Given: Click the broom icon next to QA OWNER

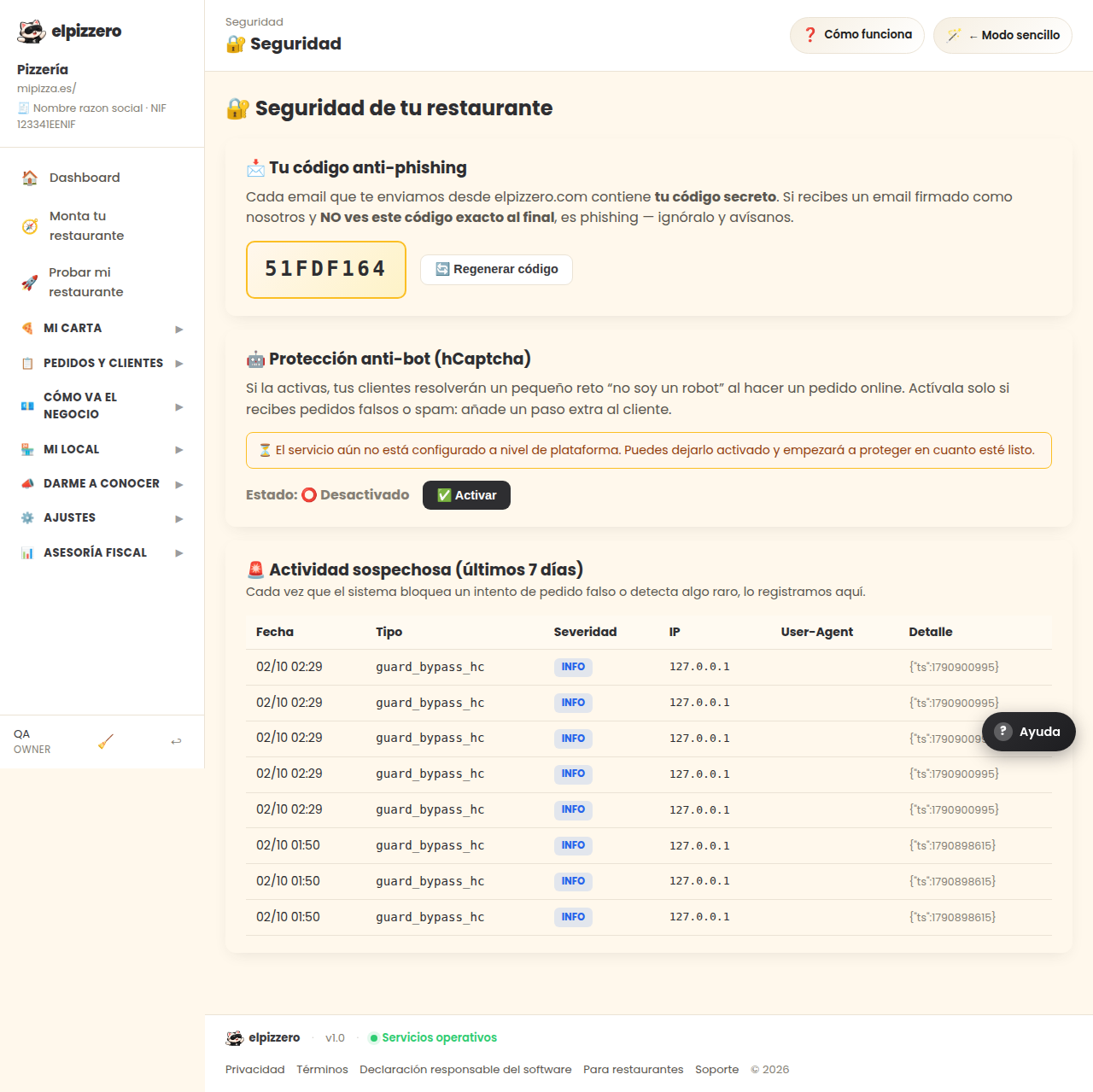Looking at the screenshot, I should [x=106, y=741].
